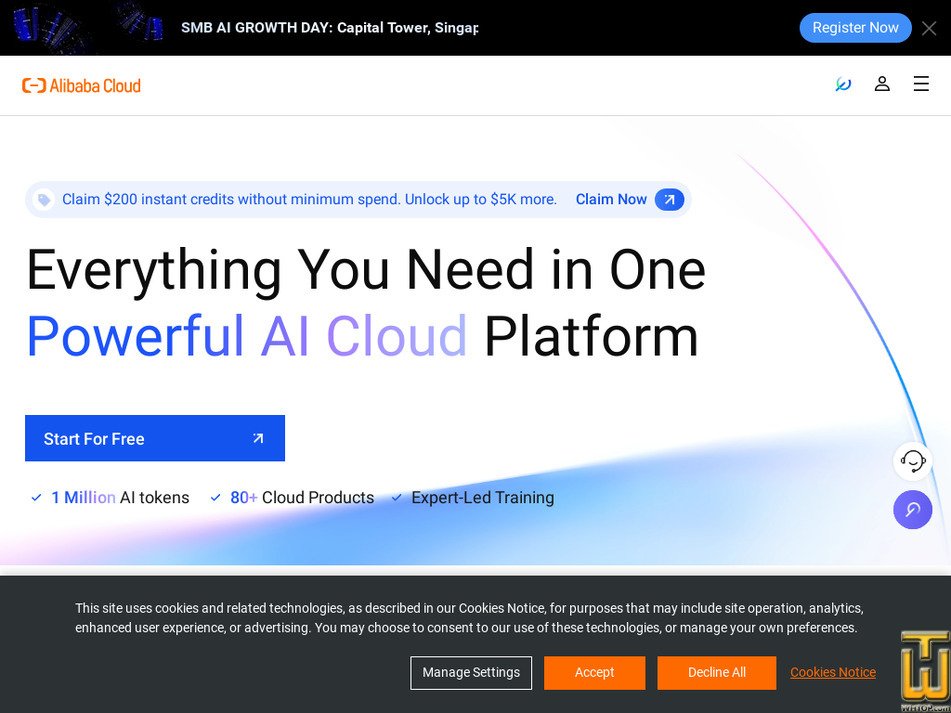Image resolution: width=951 pixels, height=713 pixels.
Task: Follow the Claim Now link
Action: [x=611, y=199]
